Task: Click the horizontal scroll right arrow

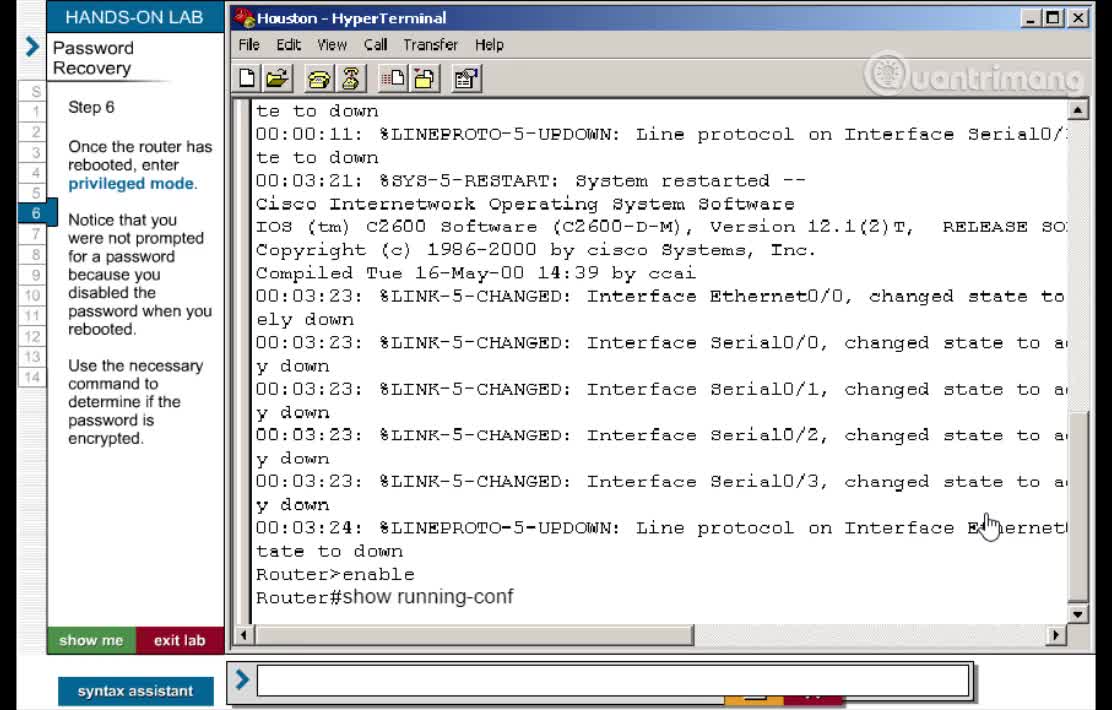Action: [x=1056, y=635]
